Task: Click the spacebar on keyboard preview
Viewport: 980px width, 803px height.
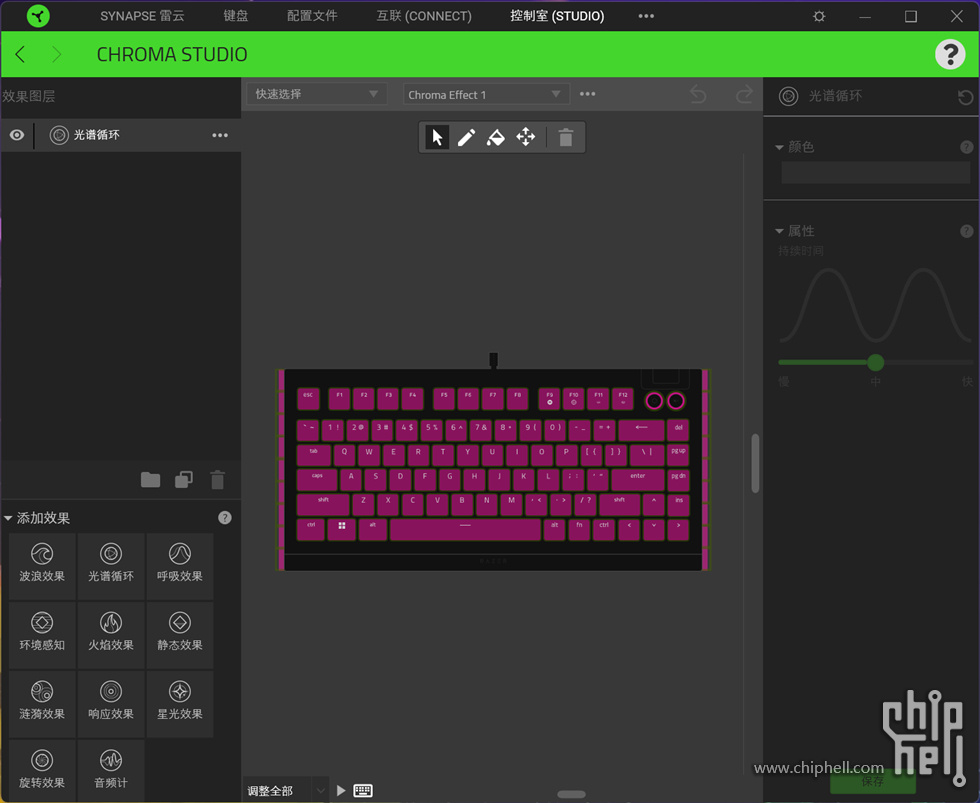Action: pyautogui.click(x=465, y=529)
